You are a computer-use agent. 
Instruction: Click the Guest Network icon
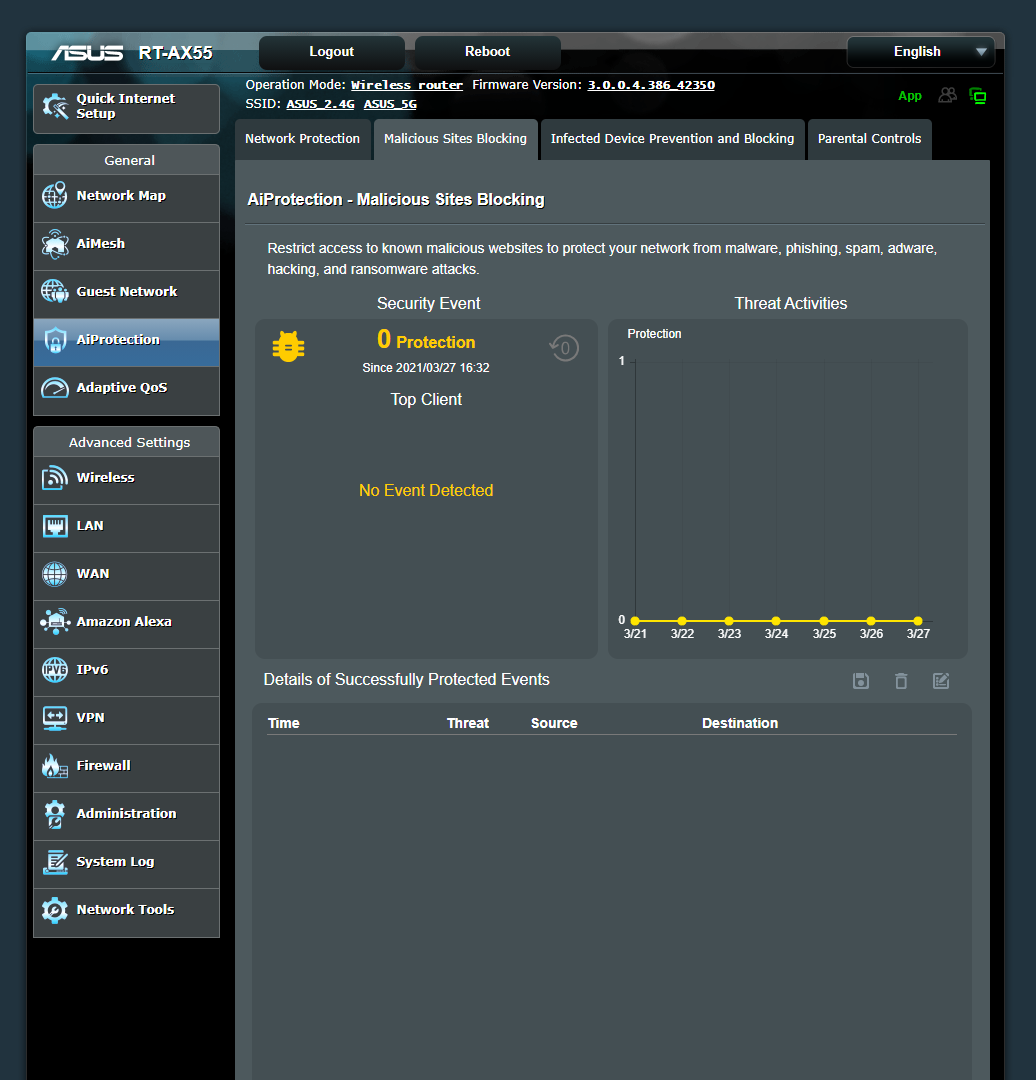click(54, 291)
